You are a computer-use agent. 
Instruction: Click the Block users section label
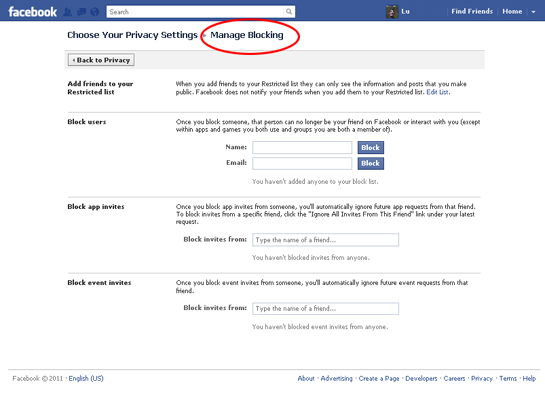click(x=87, y=122)
